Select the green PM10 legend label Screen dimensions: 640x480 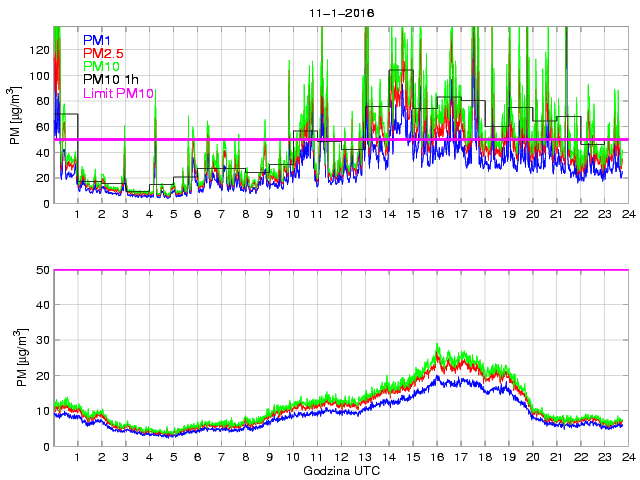click(101, 66)
